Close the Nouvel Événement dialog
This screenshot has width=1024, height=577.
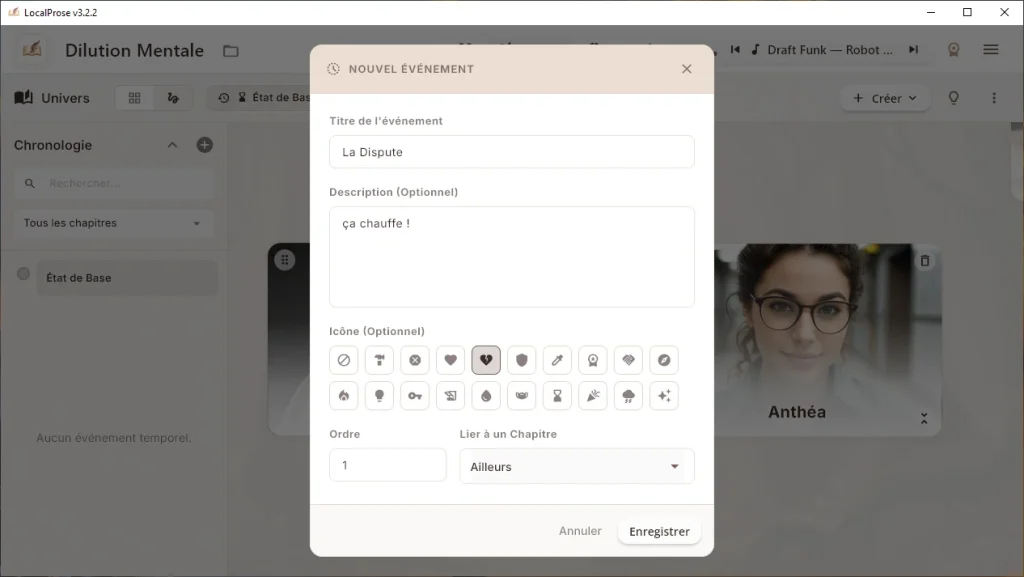click(x=686, y=69)
